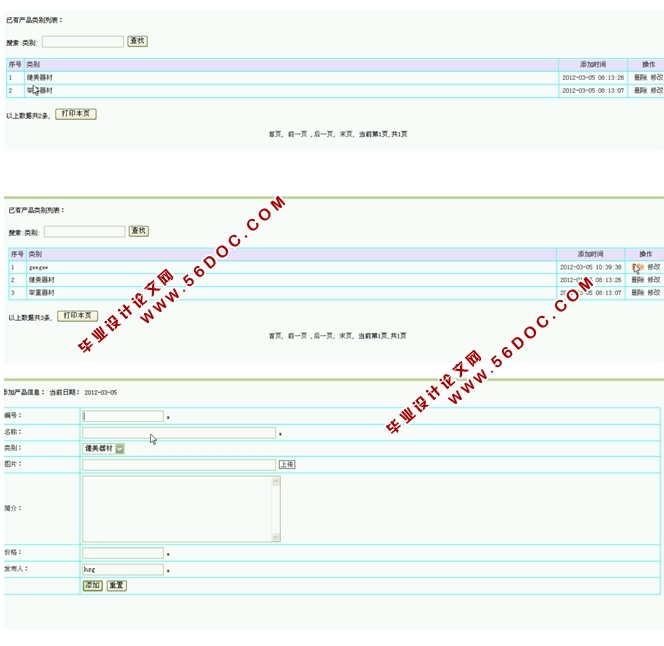
Task: Click the 上传 button next to 图片 field
Action: (287, 465)
